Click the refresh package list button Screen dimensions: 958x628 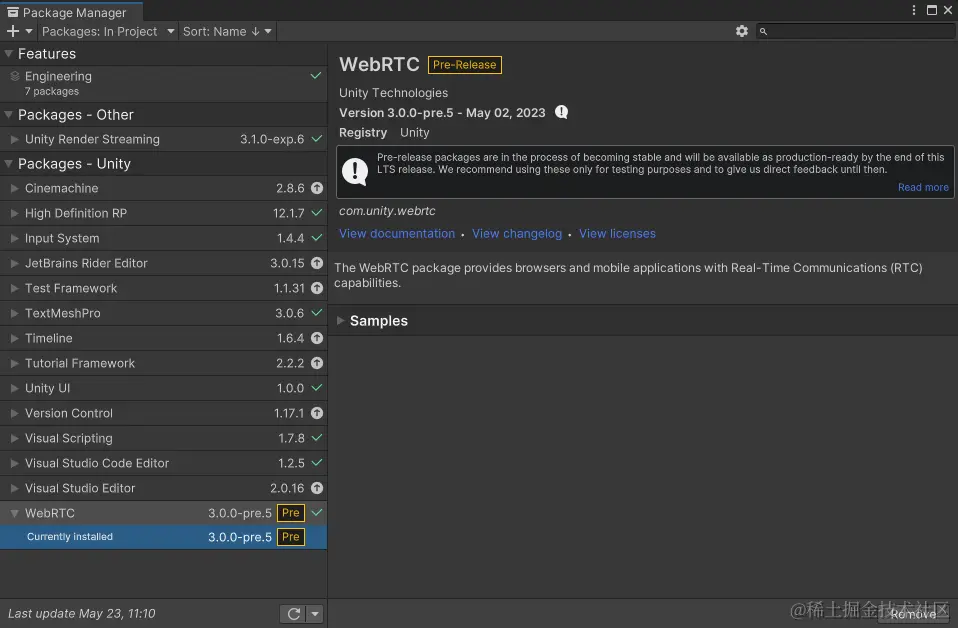click(x=294, y=614)
